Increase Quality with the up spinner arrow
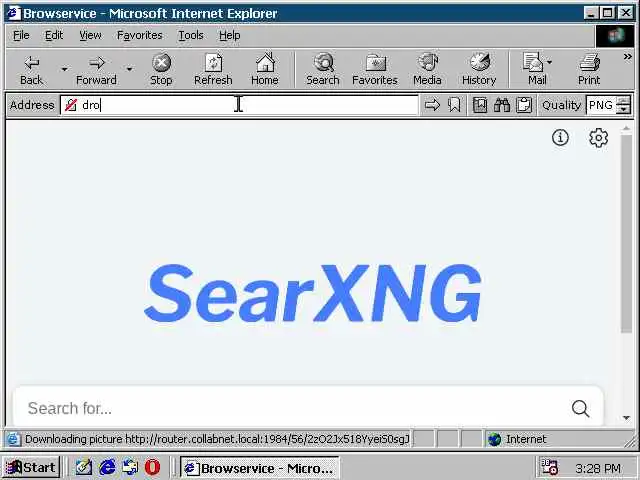This screenshot has height=480, width=640. 623,100
